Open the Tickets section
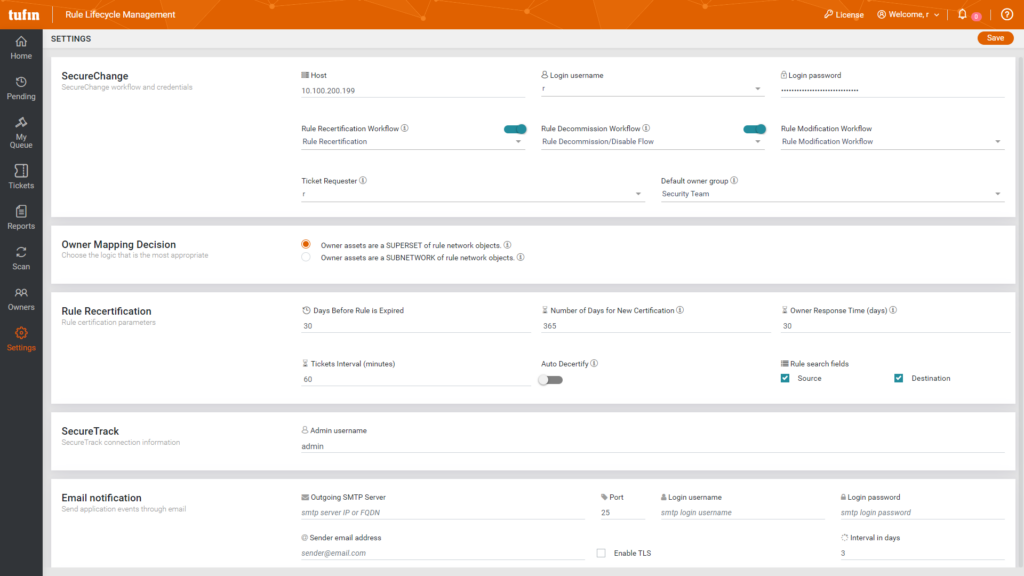The height and width of the screenshot is (576, 1024). pos(21,177)
